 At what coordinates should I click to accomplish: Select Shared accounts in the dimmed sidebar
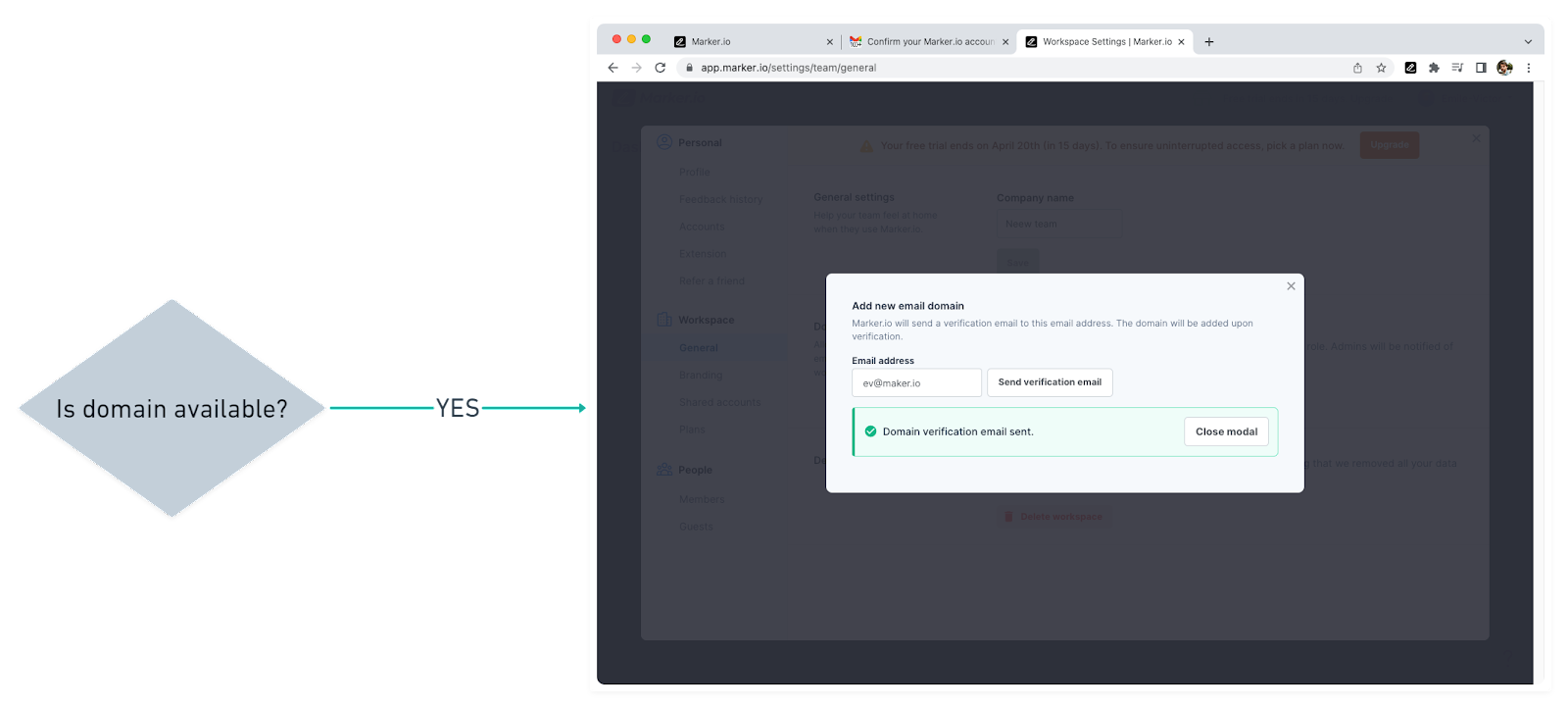719,402
